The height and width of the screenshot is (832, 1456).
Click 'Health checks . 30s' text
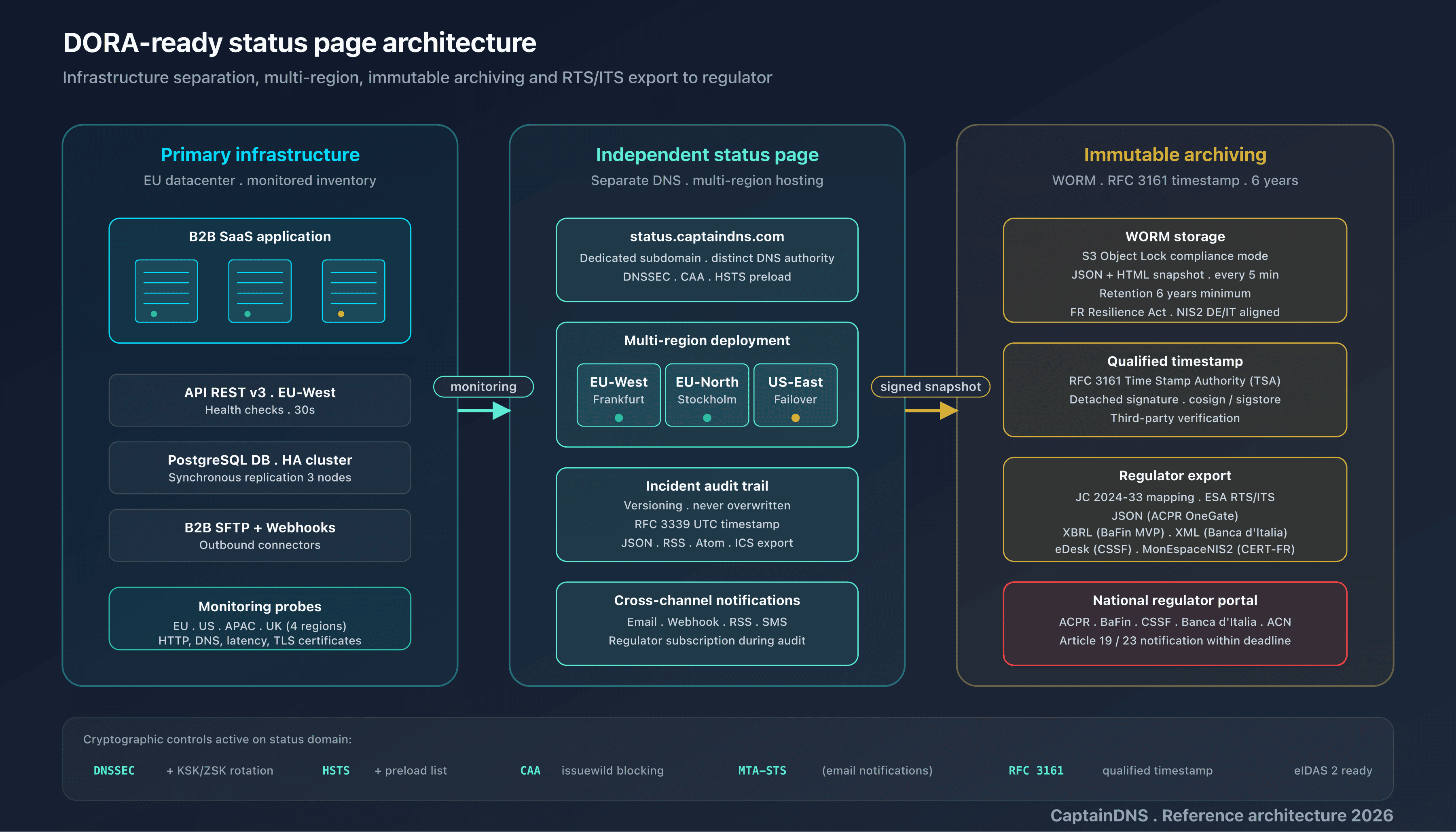coord(260,410)
